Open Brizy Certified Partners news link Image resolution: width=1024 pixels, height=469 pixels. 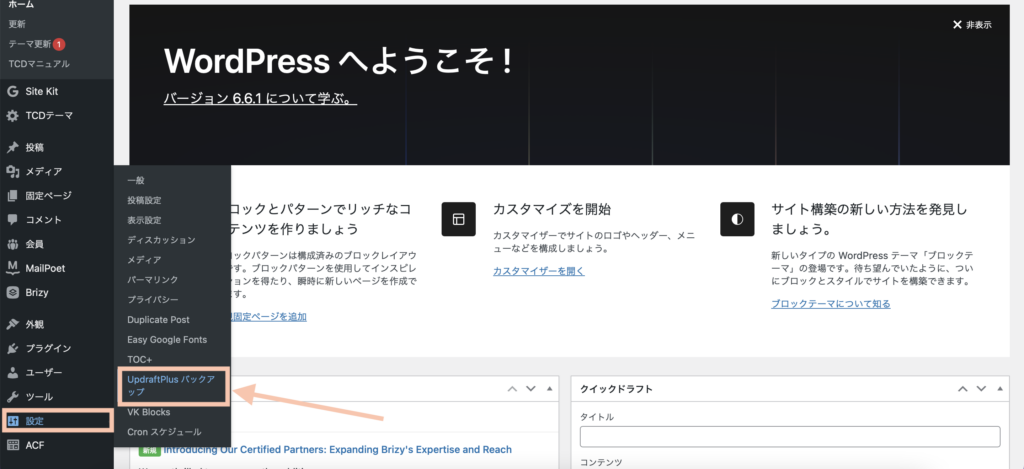tap(338, 449)
